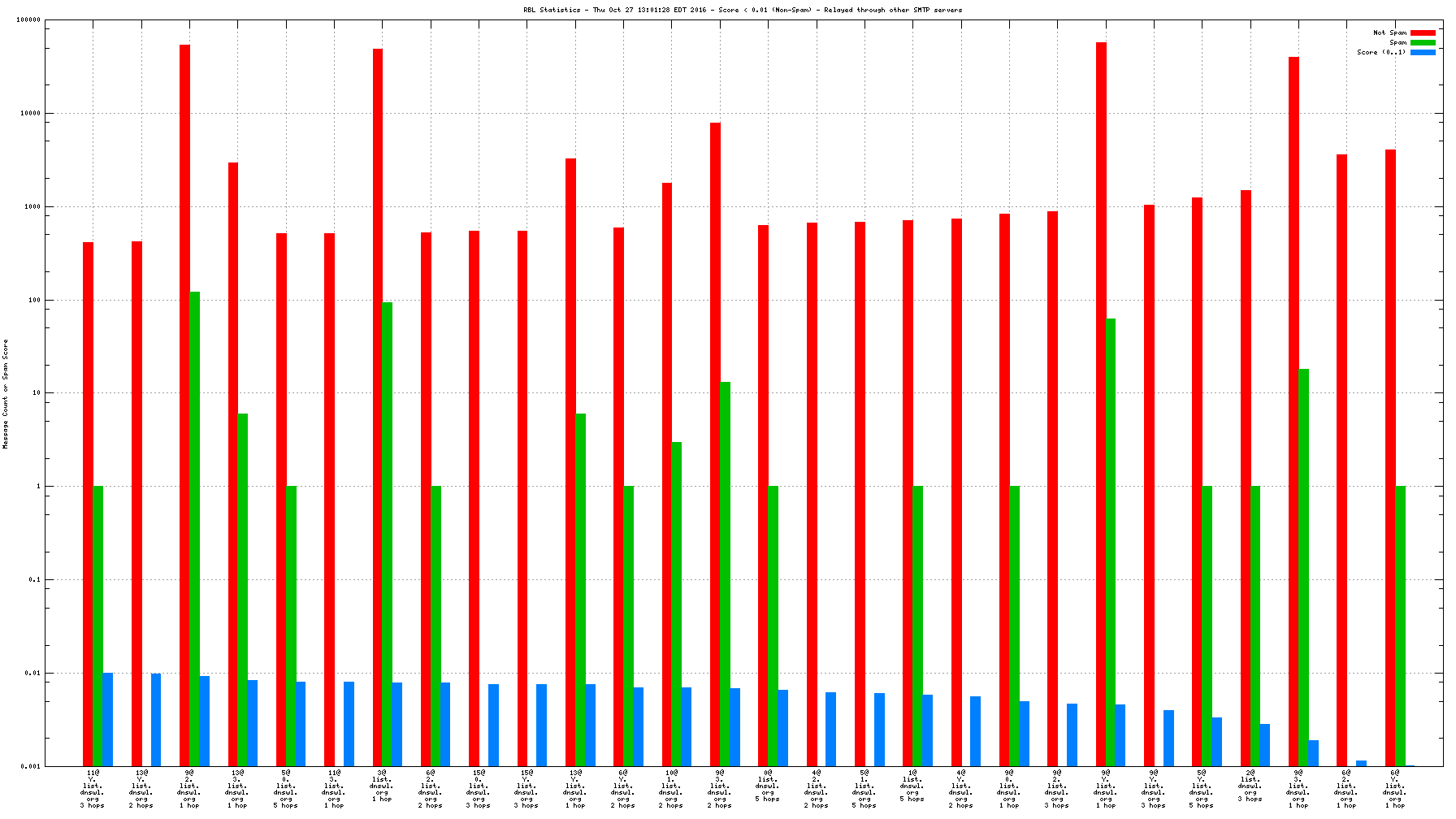
Task: Click the red bar for 9@ 2. 1 hop
Action: click(x=184, y=405)
